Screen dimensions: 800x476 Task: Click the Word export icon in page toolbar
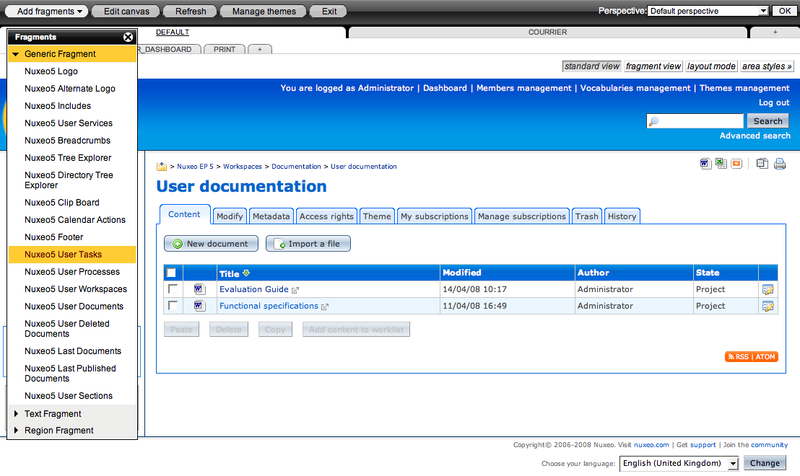click(x=706, y=164)
